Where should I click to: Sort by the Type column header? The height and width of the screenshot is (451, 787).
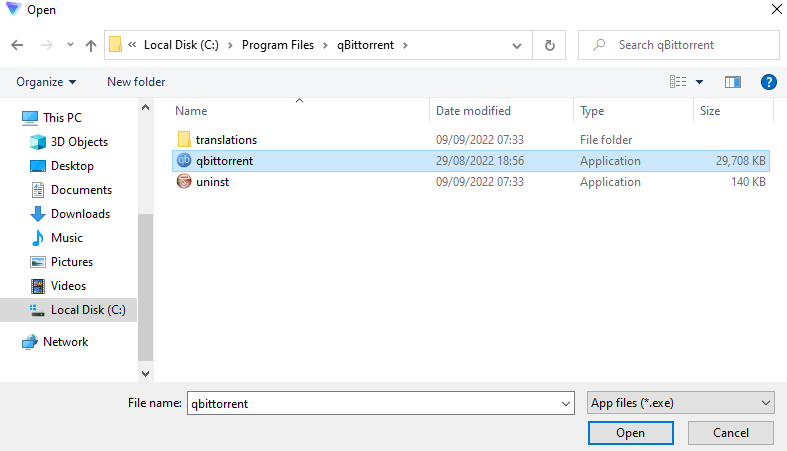pyautogui.click(x=592, y=111)
